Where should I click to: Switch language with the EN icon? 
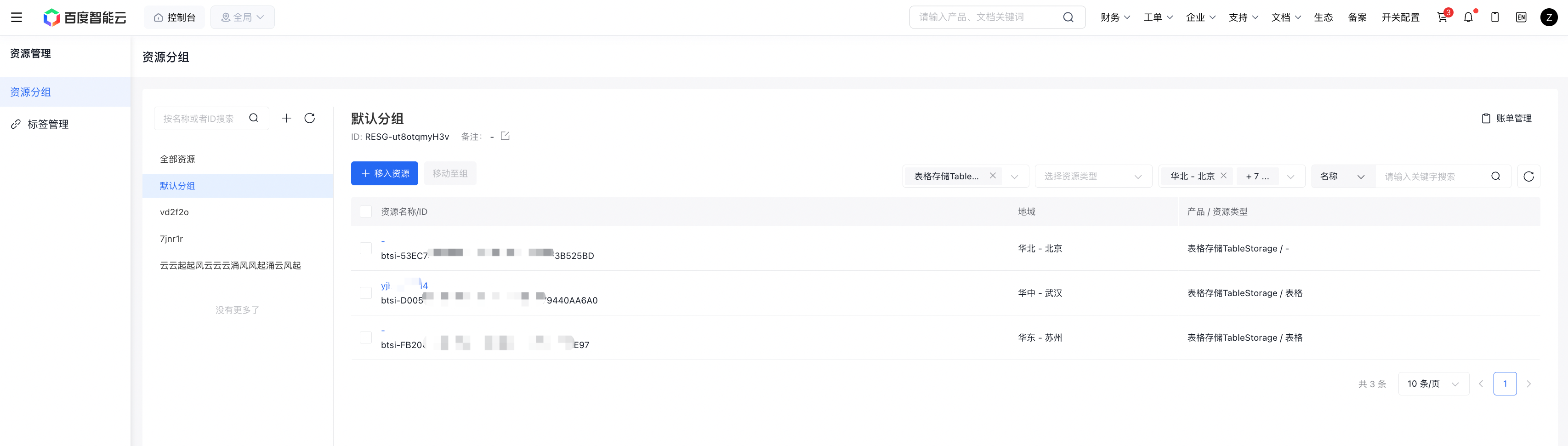tap(1521, 17)
